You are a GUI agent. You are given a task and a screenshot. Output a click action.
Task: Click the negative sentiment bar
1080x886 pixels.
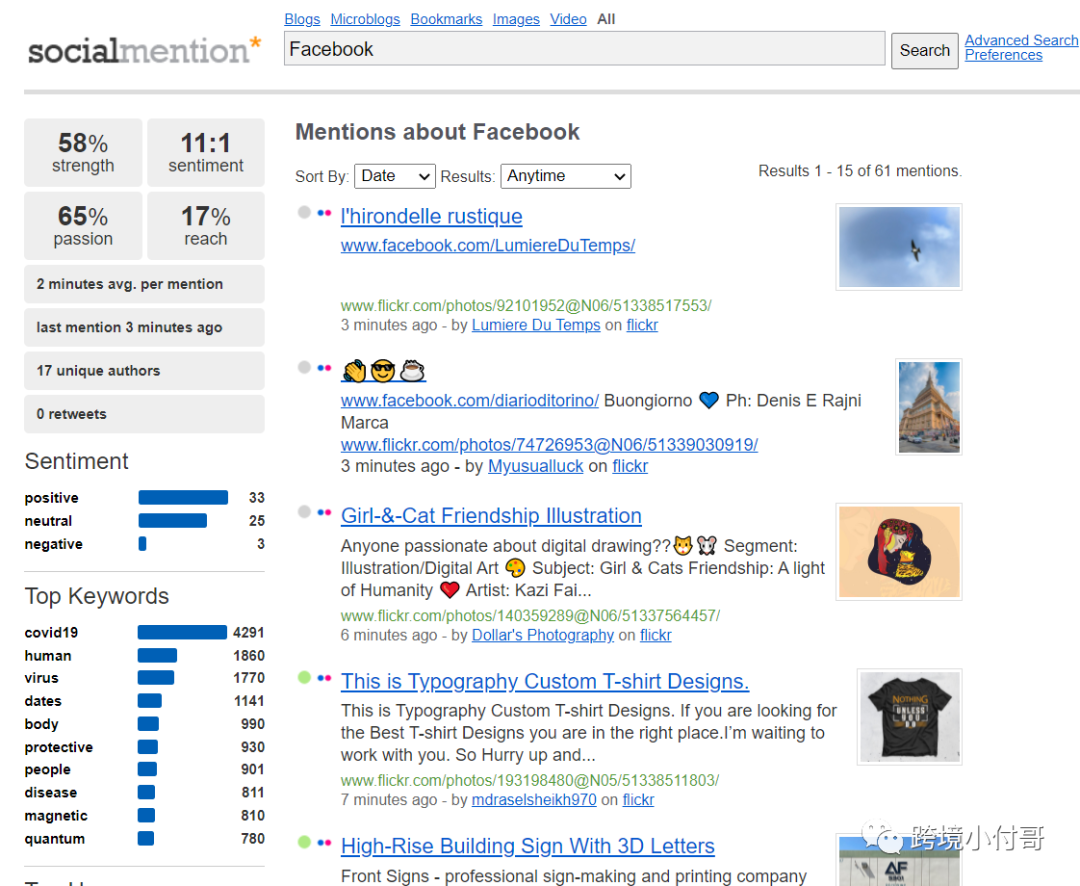[143, 544]
